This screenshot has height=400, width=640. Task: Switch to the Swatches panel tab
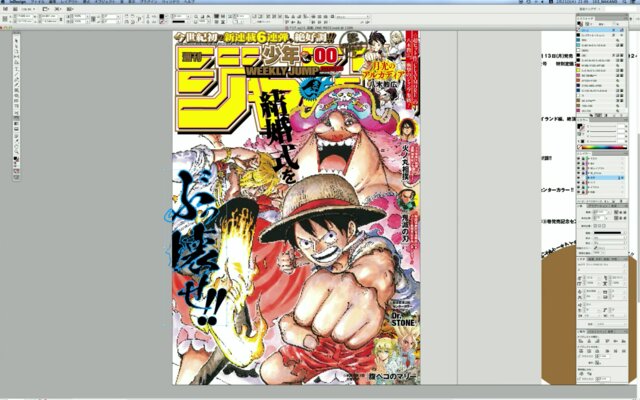585,18
